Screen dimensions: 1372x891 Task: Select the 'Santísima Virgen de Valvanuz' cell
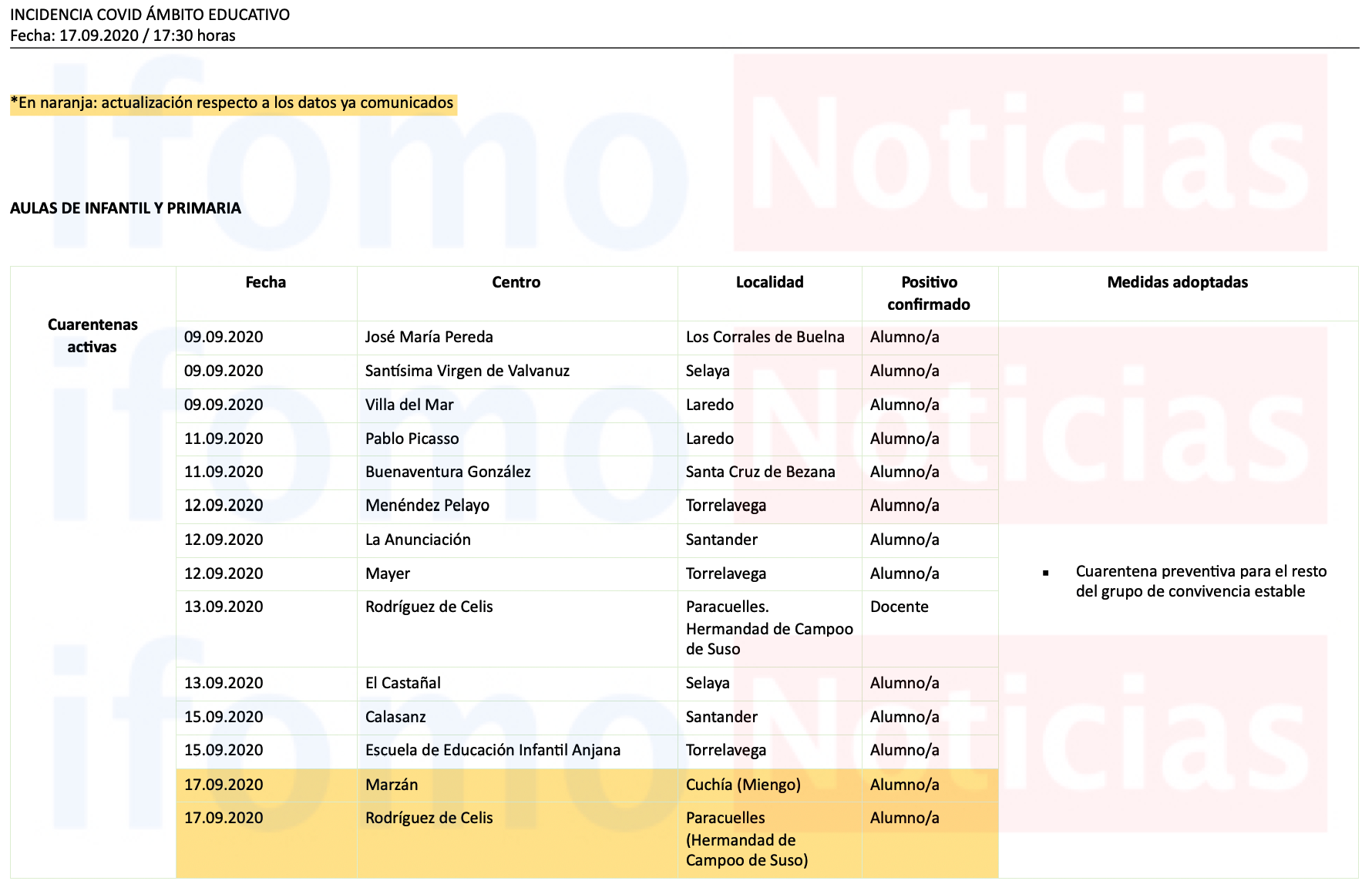pos(467,371)
